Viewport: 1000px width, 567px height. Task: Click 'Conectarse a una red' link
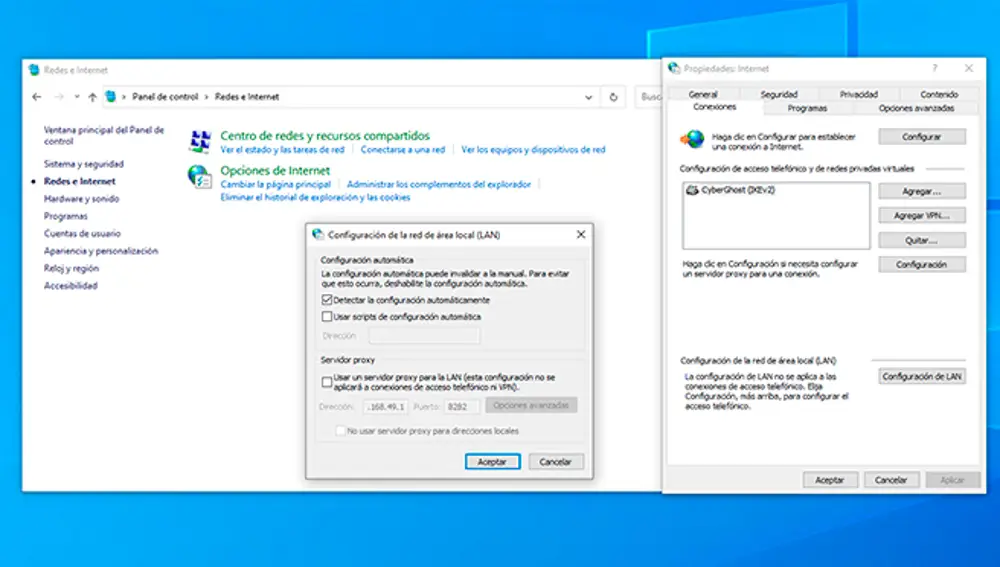point(402,150)
